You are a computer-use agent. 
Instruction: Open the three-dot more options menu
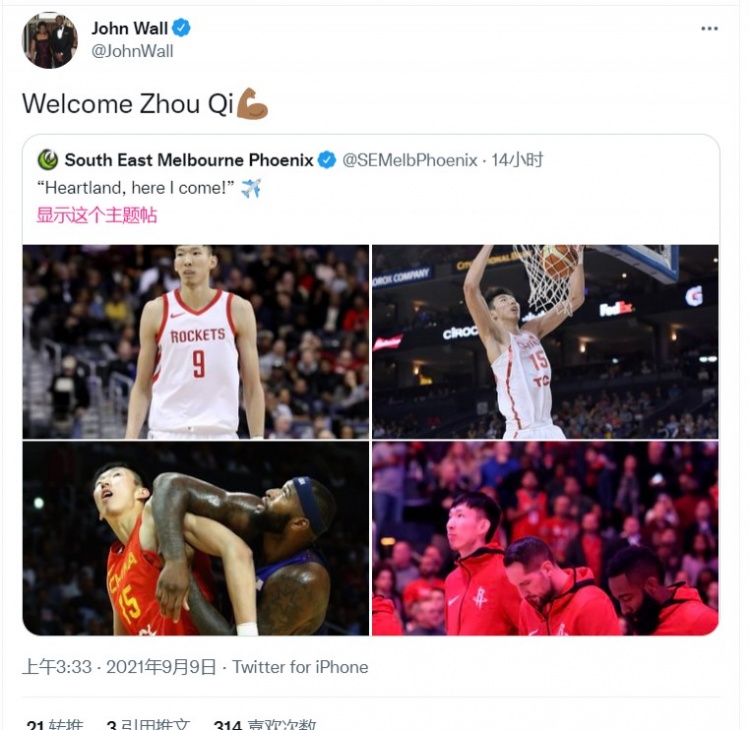point(709,29)
